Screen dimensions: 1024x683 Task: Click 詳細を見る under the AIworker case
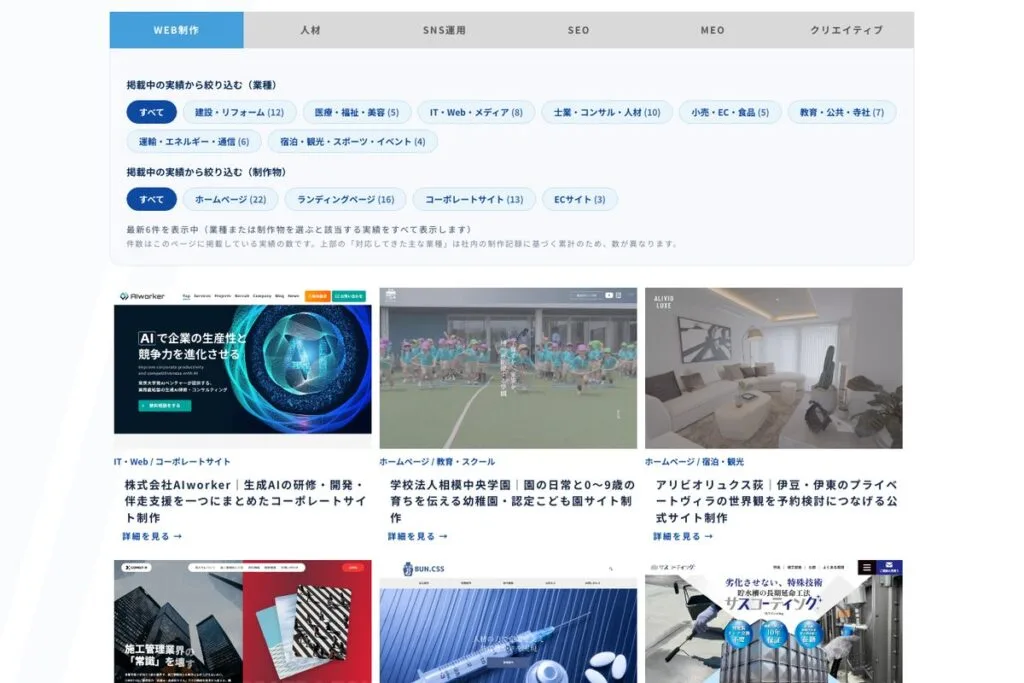click(152, 537)
